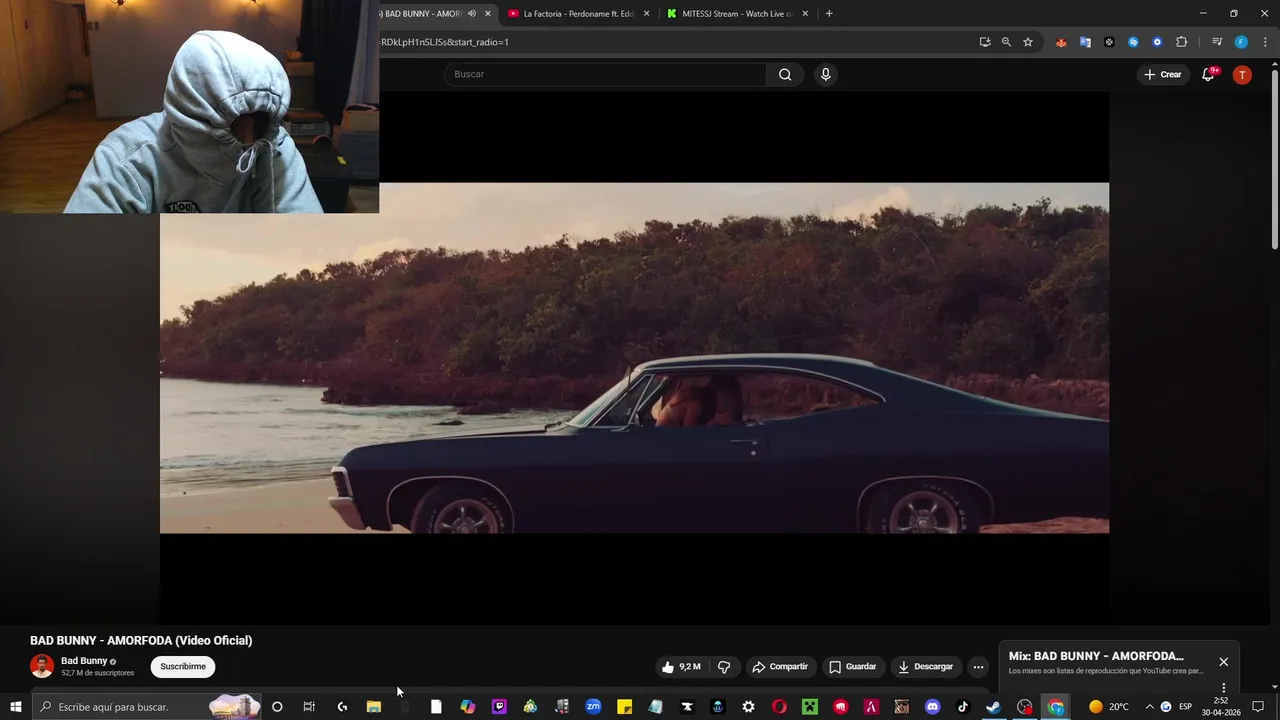This screenshot has height=720, width=1280.
Task: Open the Chrome three-dot menu
Action: pos(1266,42)
